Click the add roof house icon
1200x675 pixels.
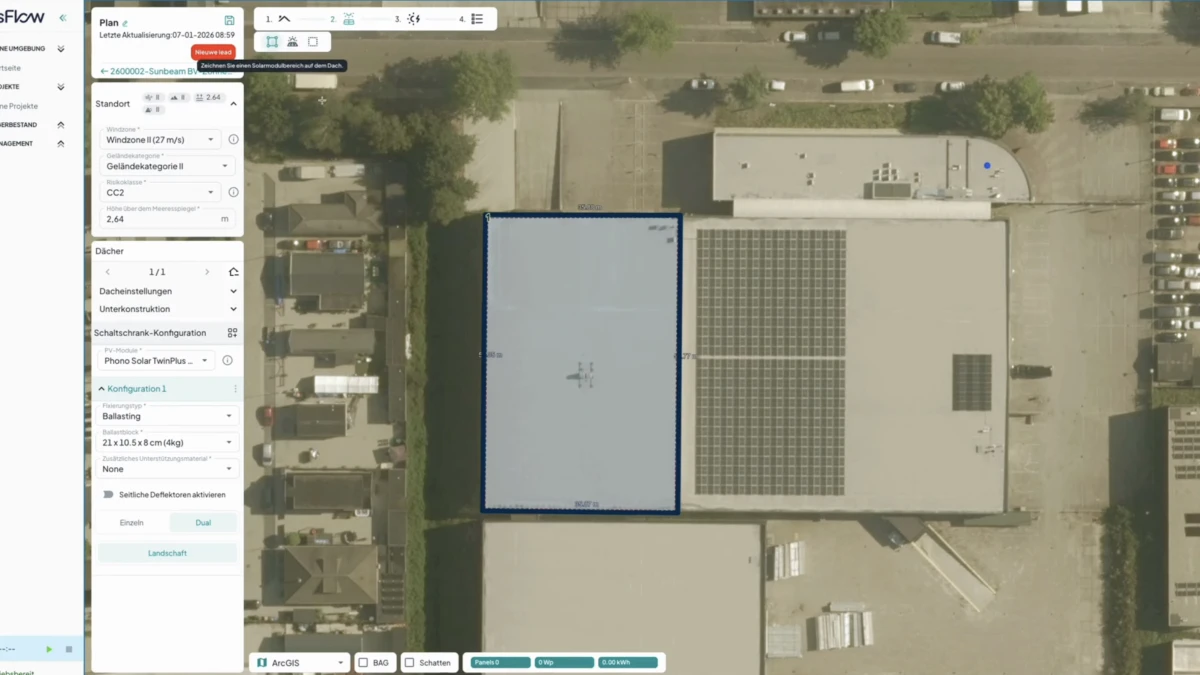[233, 272]
